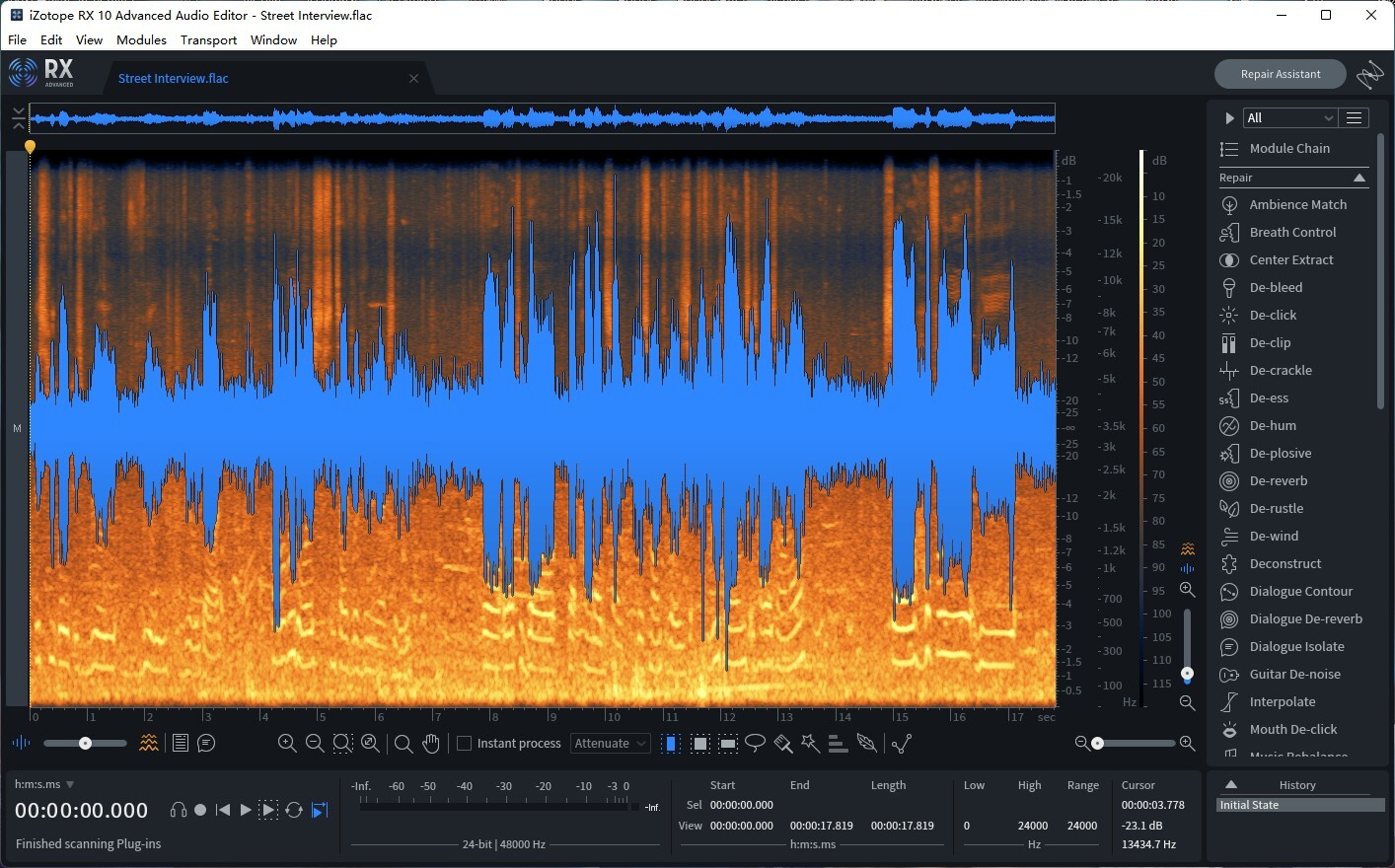The width and height of the screenshot is (1395, 868).
Task: Close the Street Interview.flac tab
Action: click(413, 78)
